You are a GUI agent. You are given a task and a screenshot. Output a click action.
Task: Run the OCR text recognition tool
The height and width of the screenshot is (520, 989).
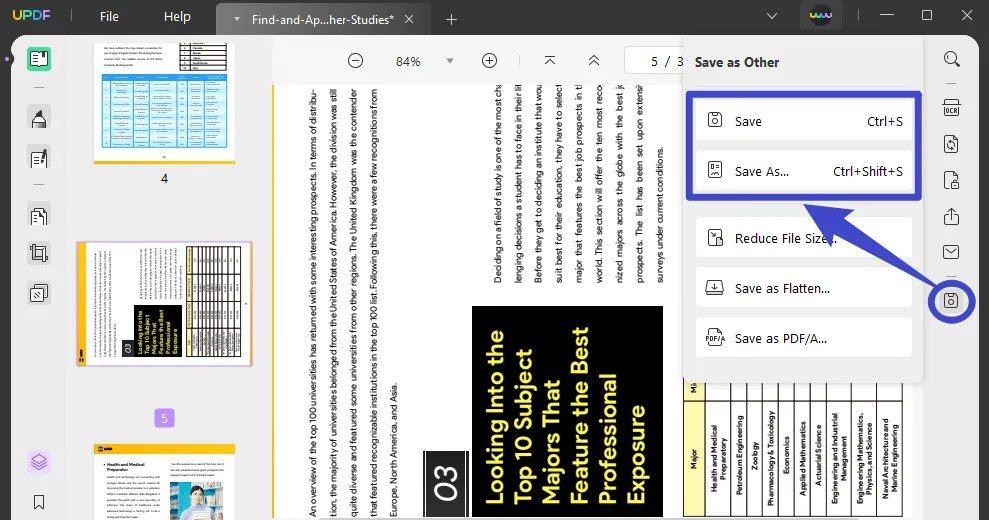click(x=951, y=108)
